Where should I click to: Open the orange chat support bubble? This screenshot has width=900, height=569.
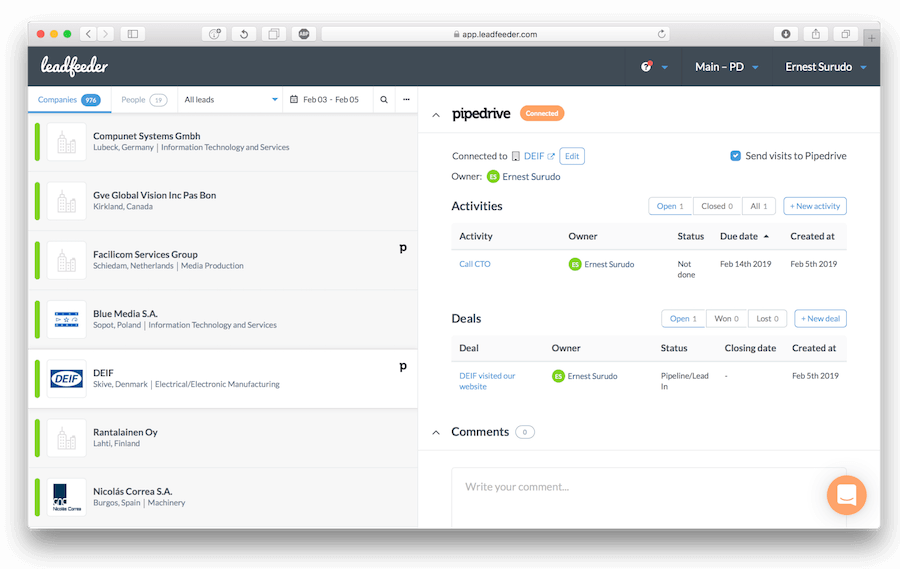click(847, 495)
